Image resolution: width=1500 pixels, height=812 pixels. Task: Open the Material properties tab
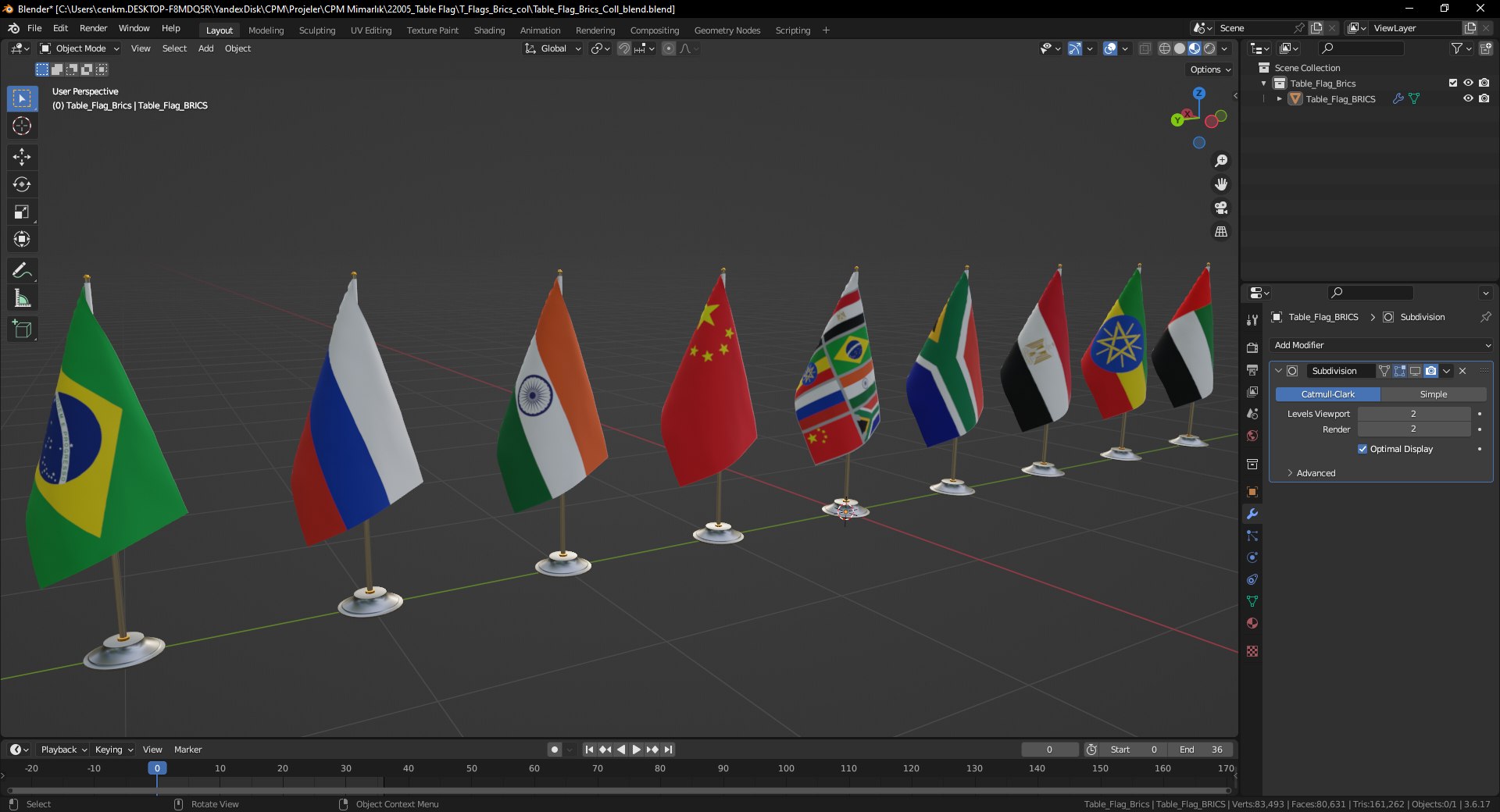point(1252,623)
